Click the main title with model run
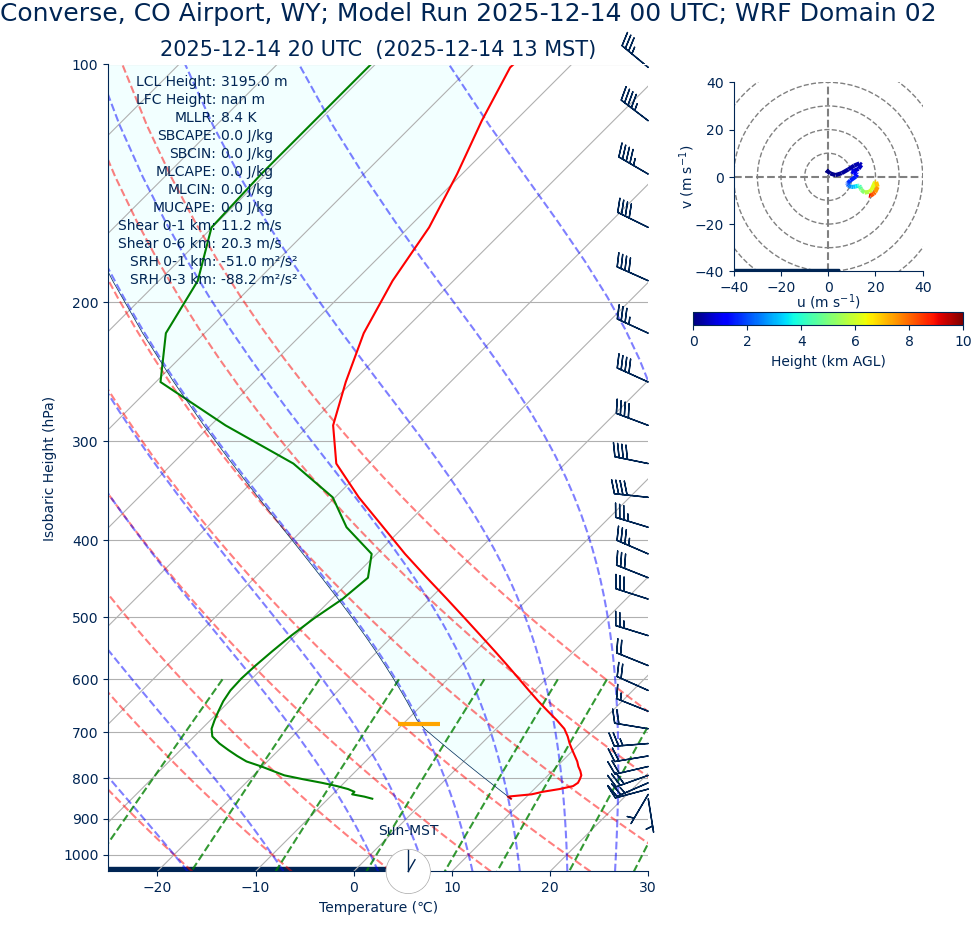The image size is (972, 936). 468,14
